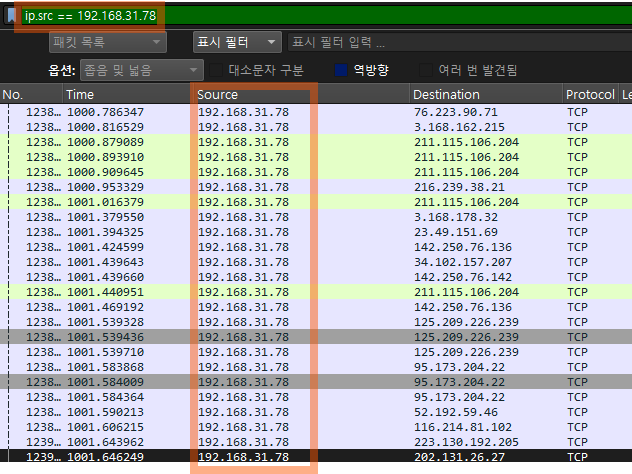Open the 패킷 목록 dropdown

pos(108,42)
